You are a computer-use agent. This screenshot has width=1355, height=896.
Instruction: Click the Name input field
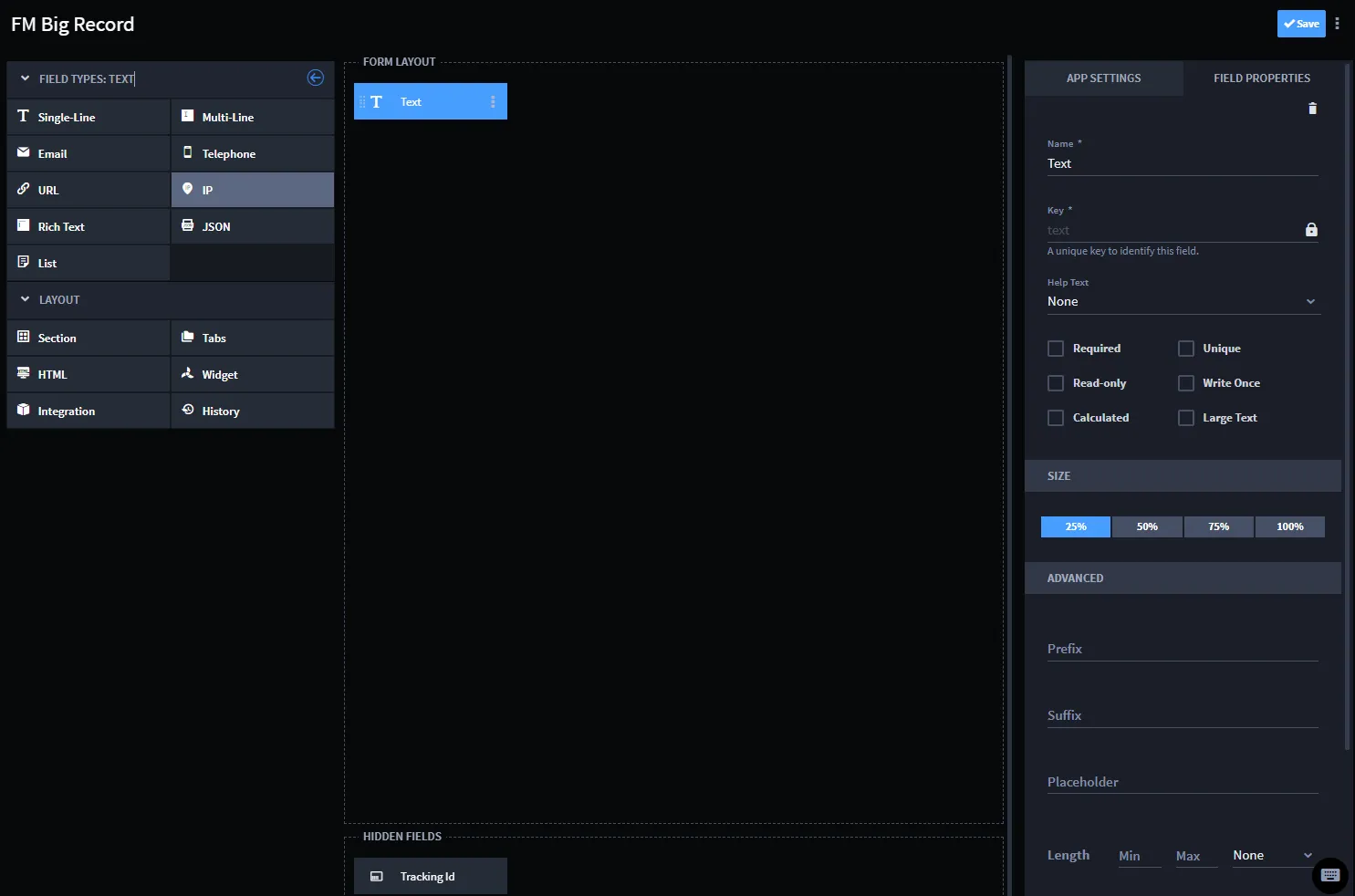(1183, 164)
